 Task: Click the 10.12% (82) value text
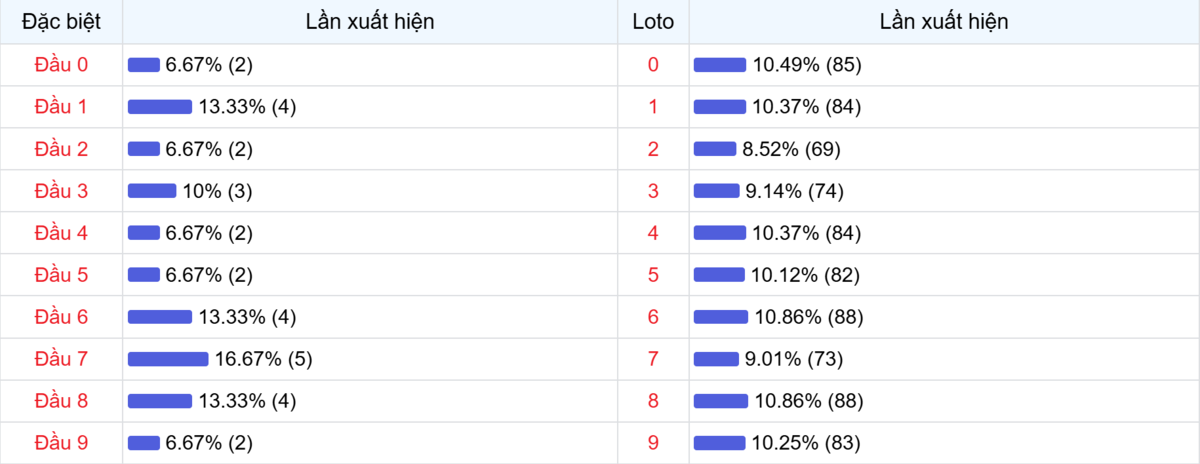coord(806,275)
